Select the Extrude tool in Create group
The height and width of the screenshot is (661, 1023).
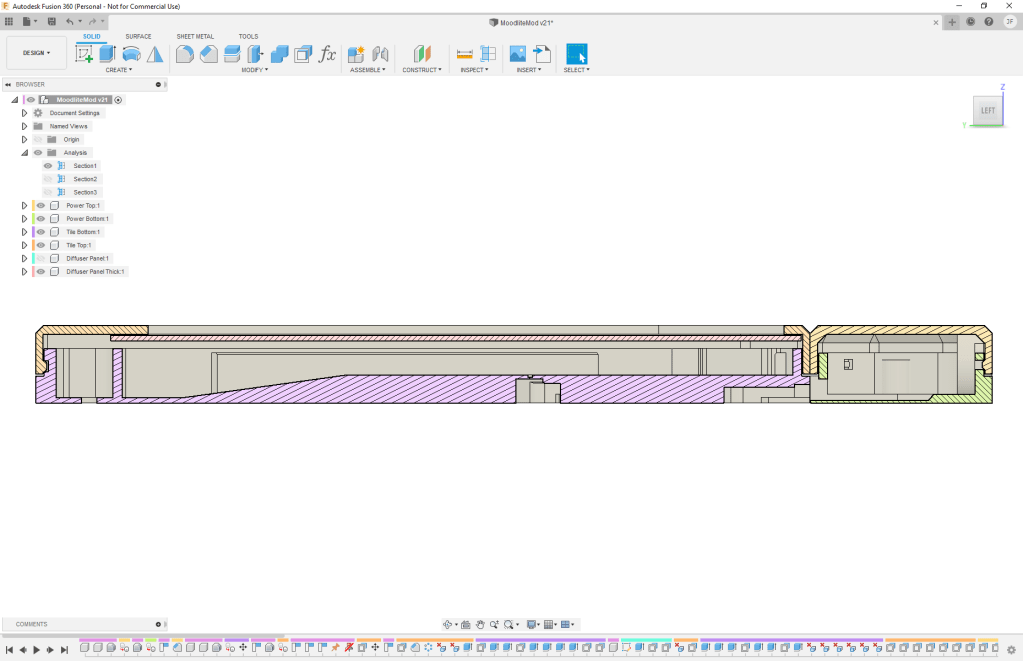tap(107, 54)
